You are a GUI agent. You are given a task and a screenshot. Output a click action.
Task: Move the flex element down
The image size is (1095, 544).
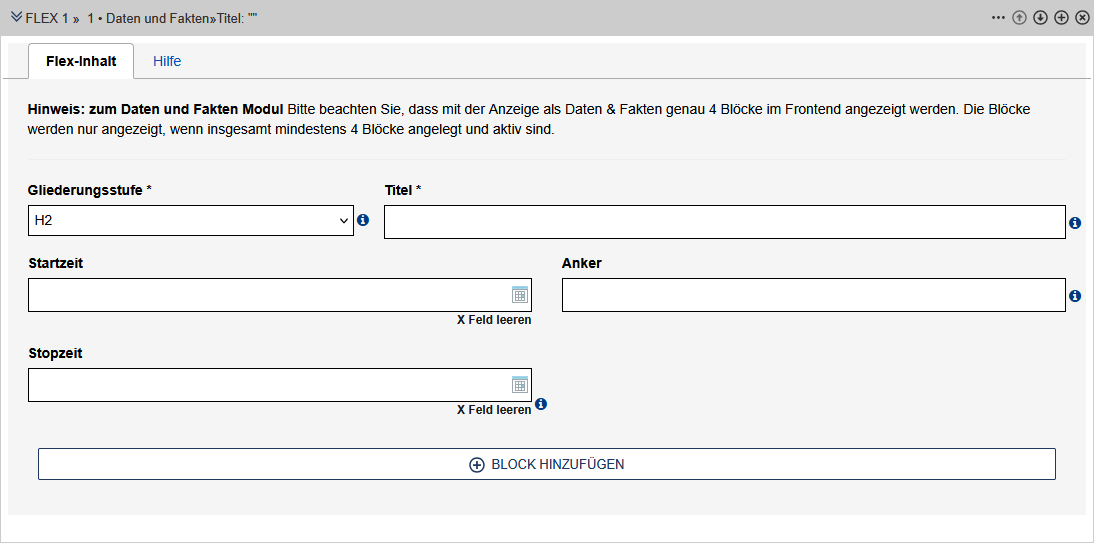pos(1041,18)
